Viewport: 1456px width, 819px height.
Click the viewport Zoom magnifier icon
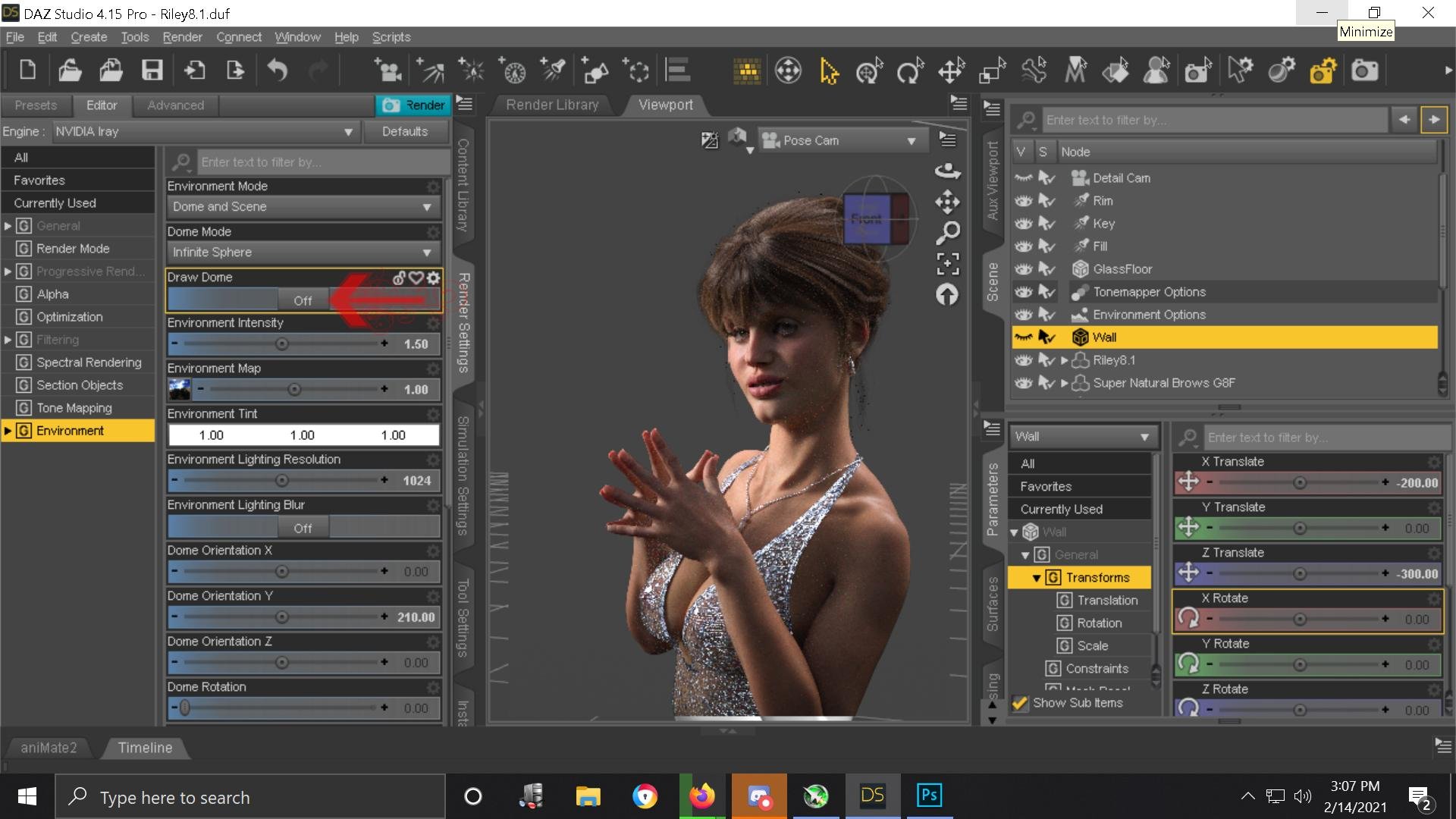[x=947, y=232]
